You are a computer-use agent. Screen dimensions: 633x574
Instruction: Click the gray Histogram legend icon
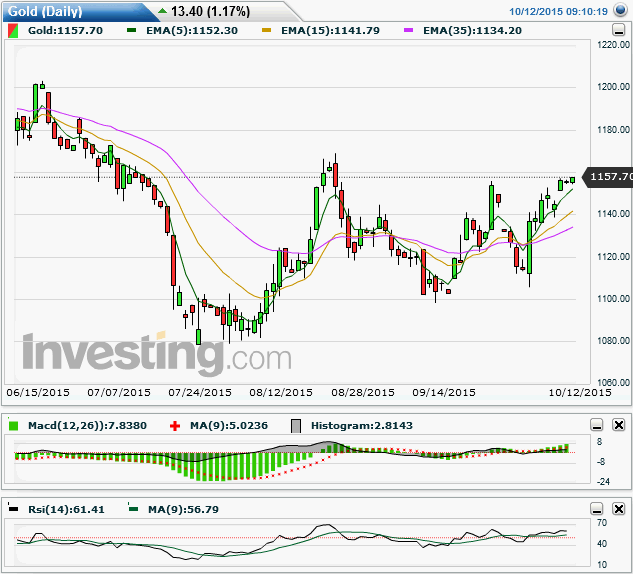tap(296, 426)
